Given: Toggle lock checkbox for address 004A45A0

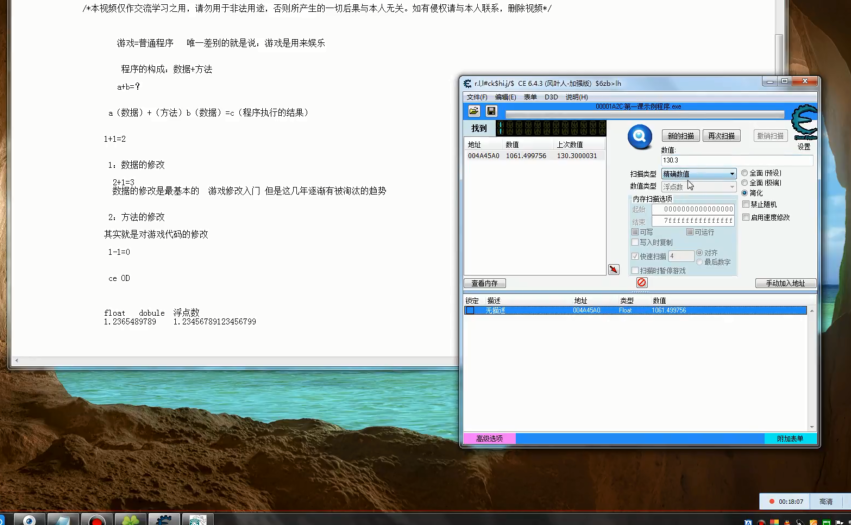Looking at the screenshot, I should [x=470, y=311].
